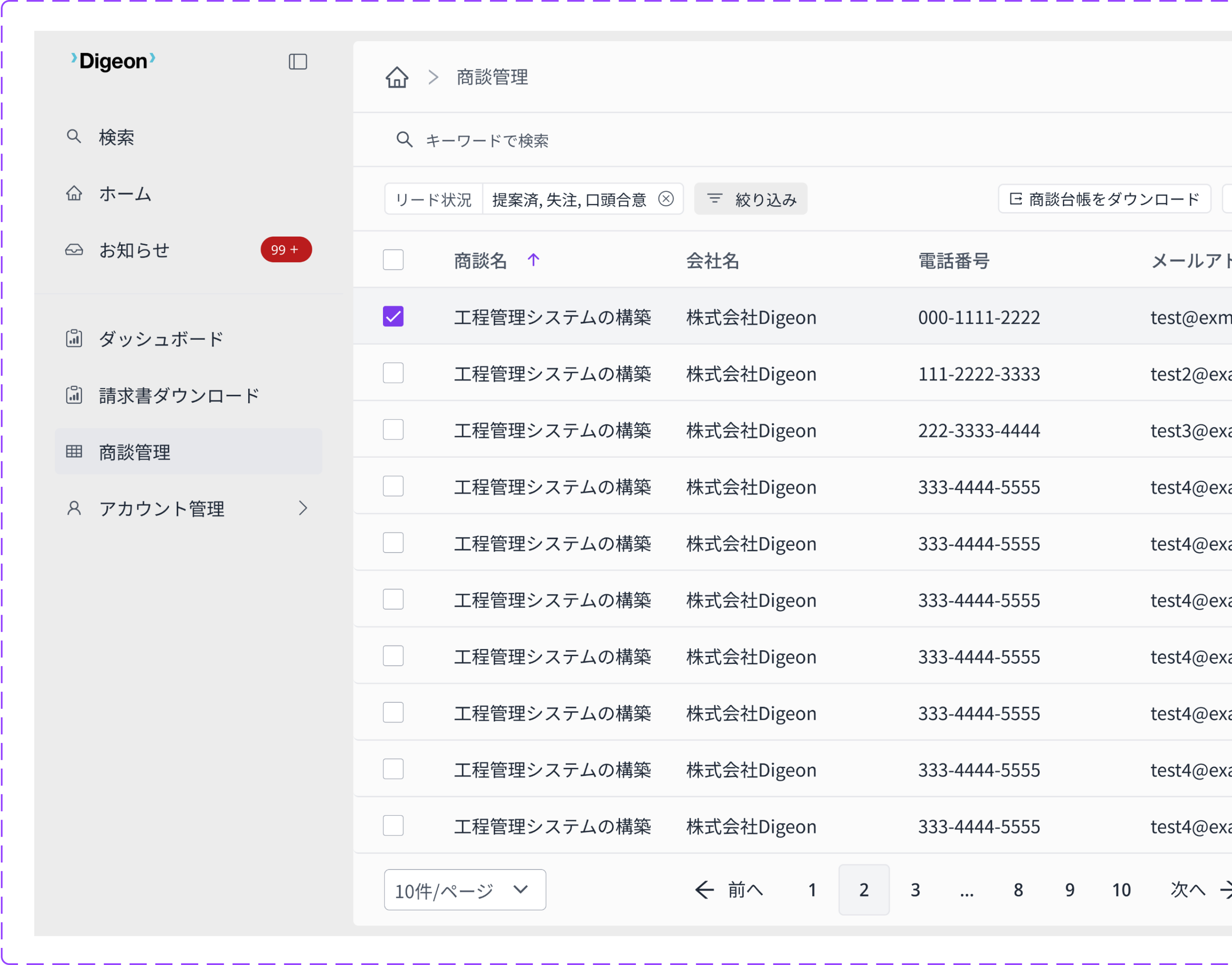Collapse the sidebar with the panel icon
The image size is (1232, 965).
(298, 62)
